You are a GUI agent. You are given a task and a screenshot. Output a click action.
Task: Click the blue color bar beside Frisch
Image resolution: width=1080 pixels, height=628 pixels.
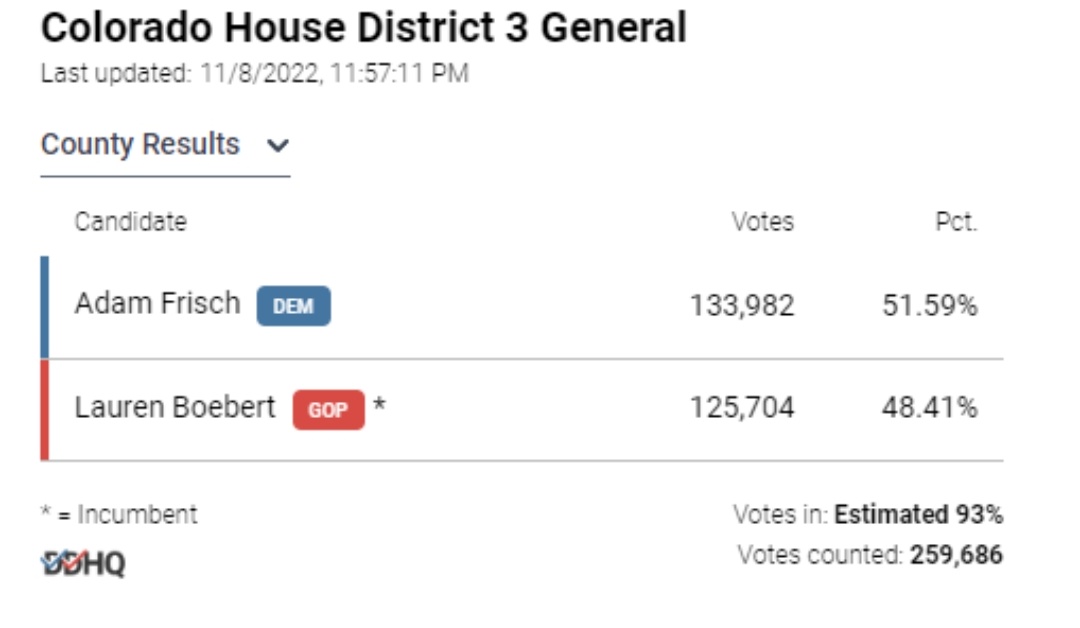[x=45, y=307]
